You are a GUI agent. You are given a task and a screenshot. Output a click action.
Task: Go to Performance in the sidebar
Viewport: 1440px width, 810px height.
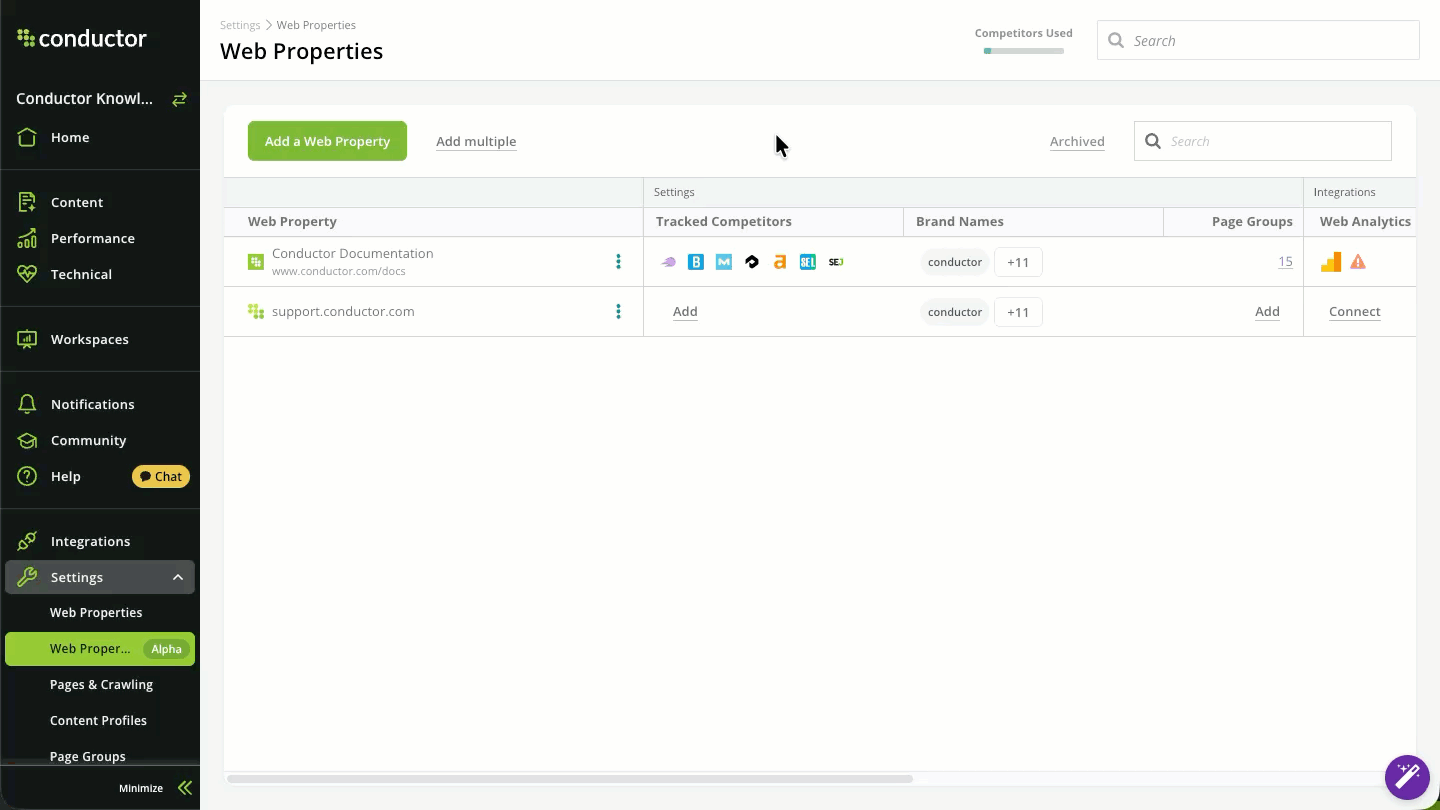point(93,238)
